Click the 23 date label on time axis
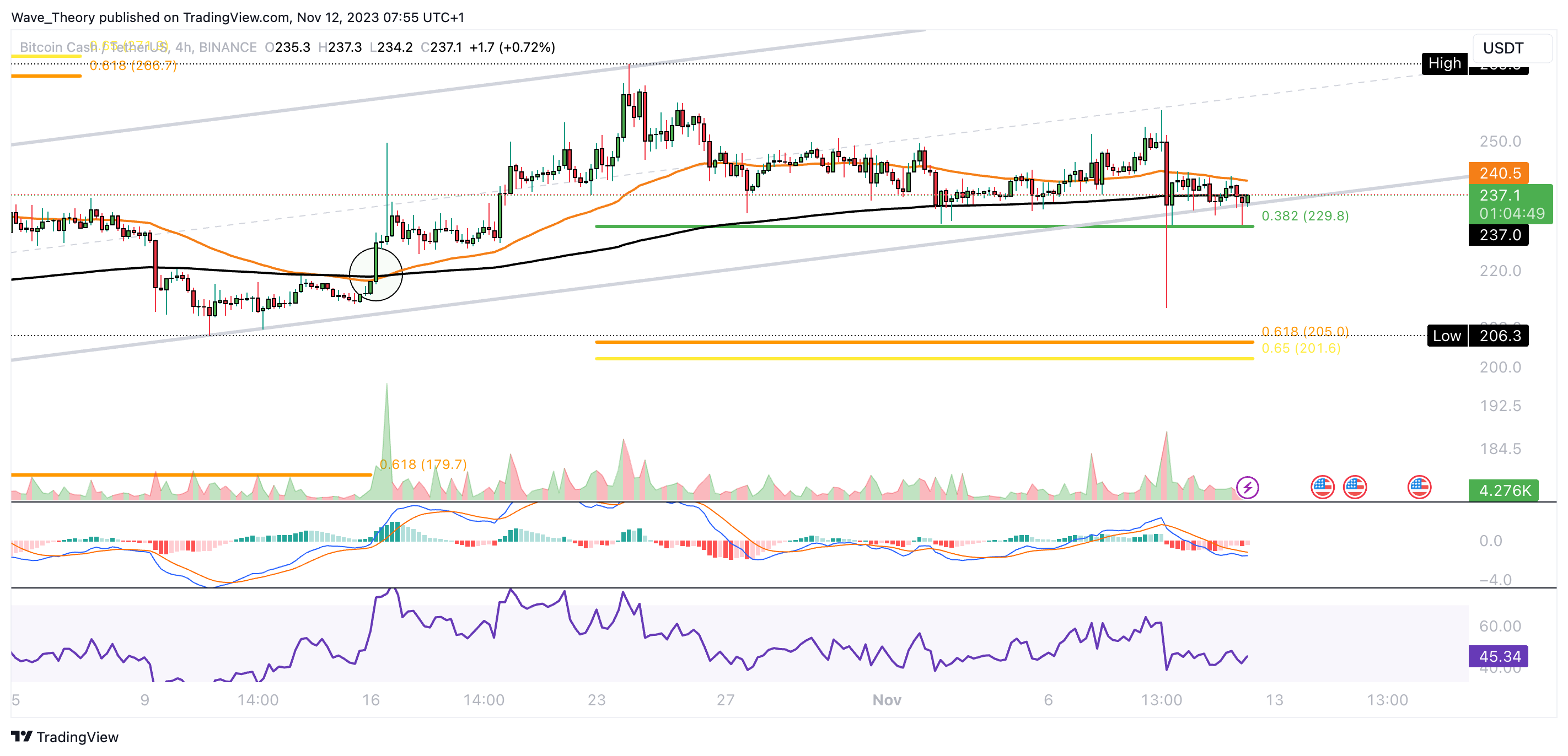Image resolution: width=1568 pixels, height=756 pixels. pyautogui.click(x=596, y=700)
